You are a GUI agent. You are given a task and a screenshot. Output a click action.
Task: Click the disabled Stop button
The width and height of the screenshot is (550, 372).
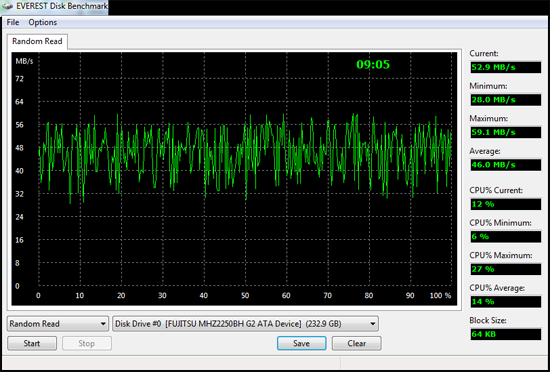87,343
